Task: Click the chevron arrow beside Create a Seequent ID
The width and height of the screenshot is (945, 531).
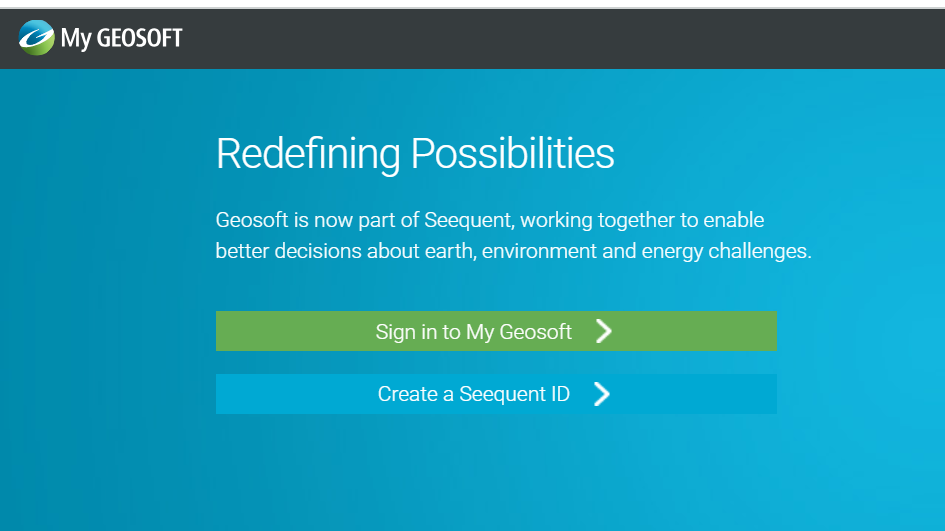Action: [x=601, y=394]
